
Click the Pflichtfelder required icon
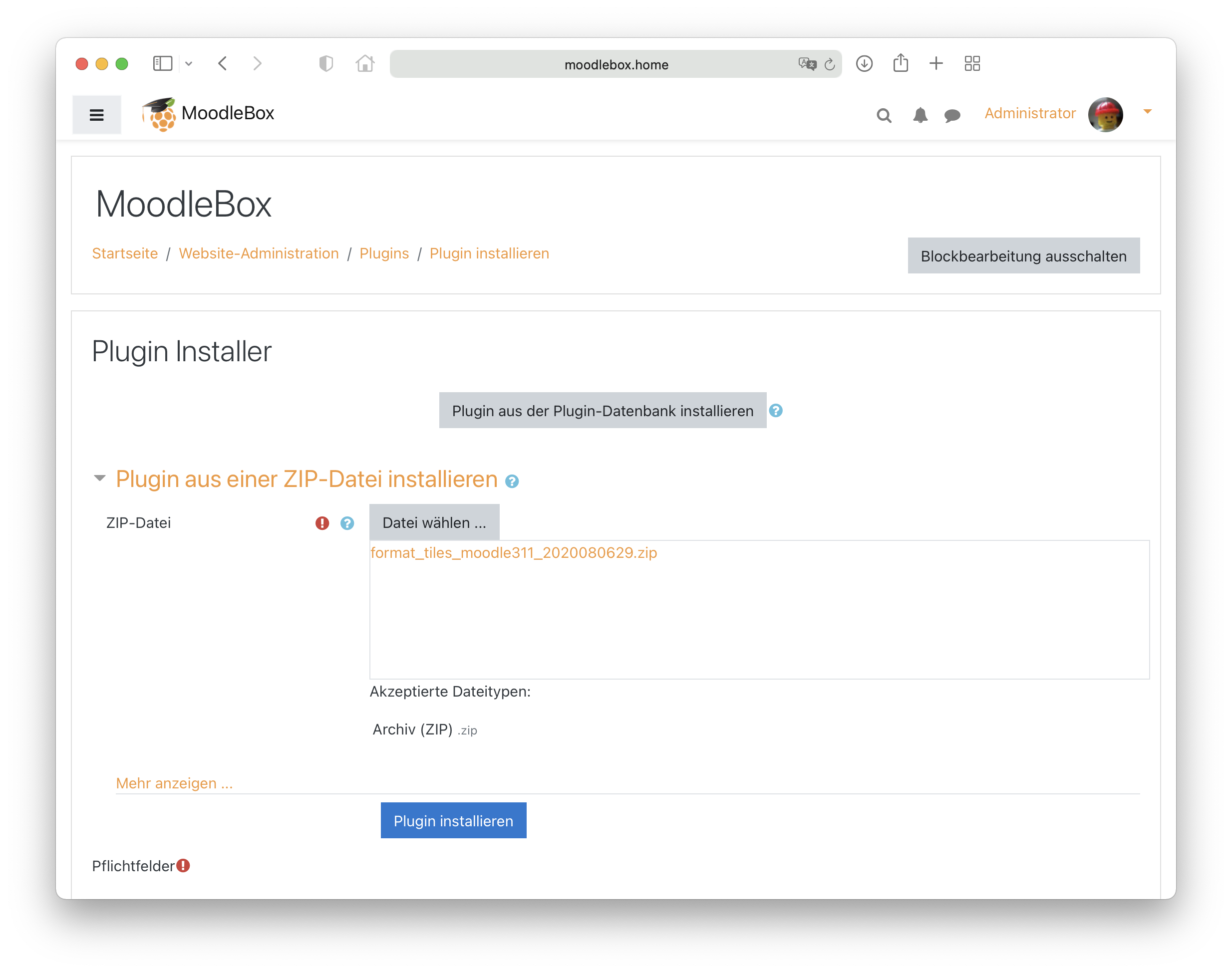pyautogui.click(x=183, y=865)
